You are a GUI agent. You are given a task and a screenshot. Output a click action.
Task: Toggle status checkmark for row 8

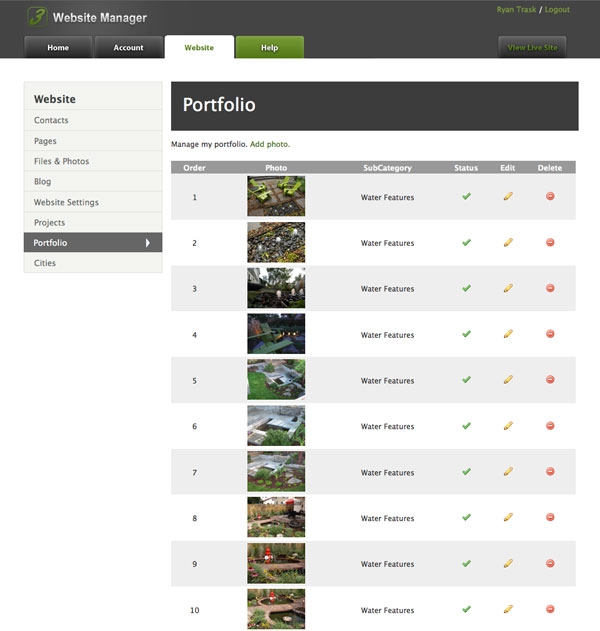click(x=466, y=517)
